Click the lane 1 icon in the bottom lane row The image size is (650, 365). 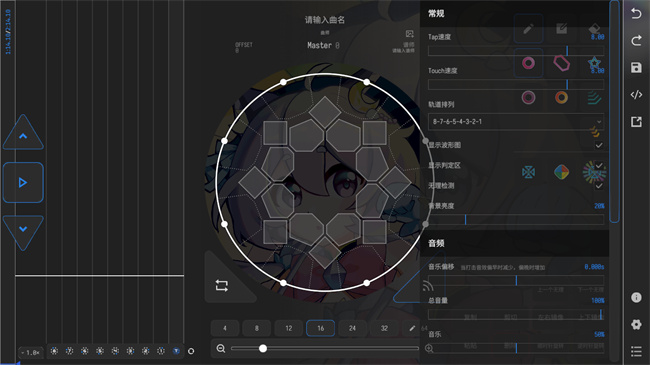pos(161,351)
